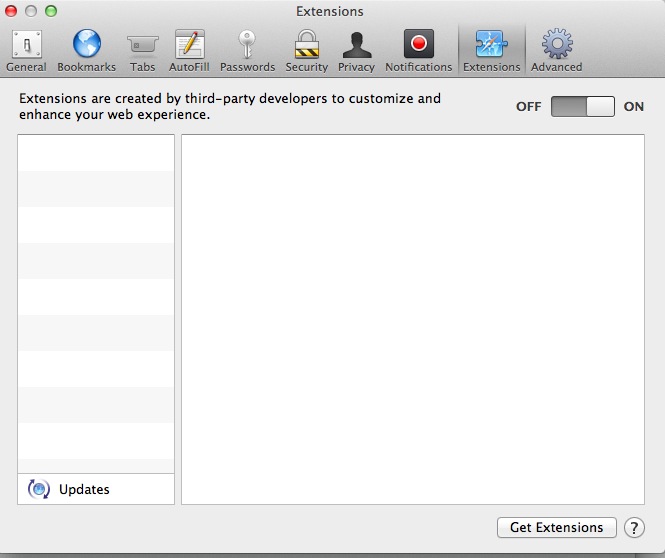Switch to the Tabs preferences pane
The width and height of the screenshot is (665, 558).
click(x=142, y=50)
